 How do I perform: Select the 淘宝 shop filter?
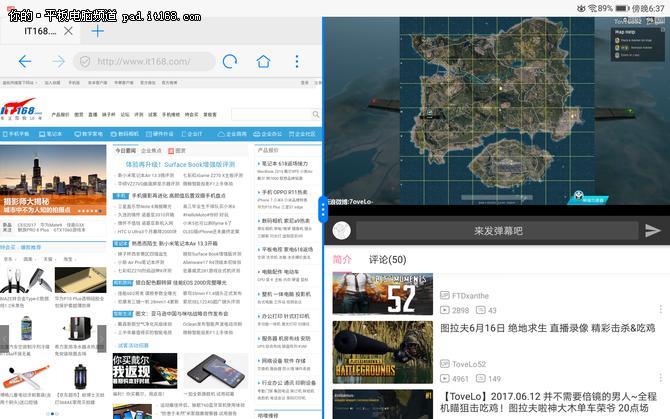pyautogui.click(x=68, y=259)
